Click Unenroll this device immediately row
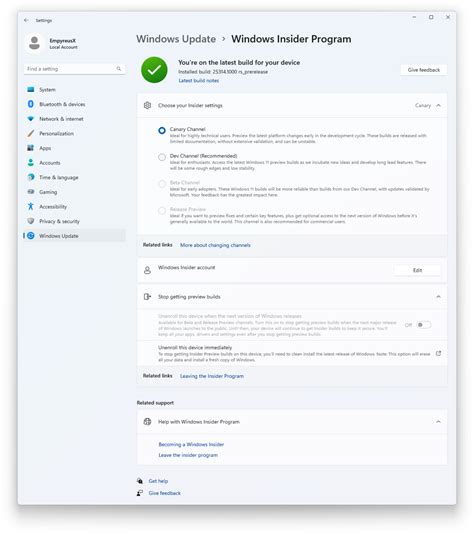The width and height of the screenshot is (474, 534). (x=292, y=354)
